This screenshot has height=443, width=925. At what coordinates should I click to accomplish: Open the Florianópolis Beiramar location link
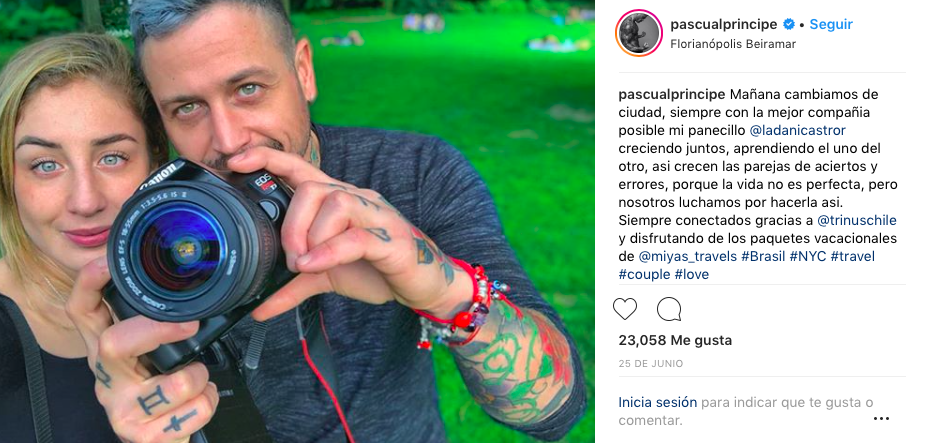click(x=733, y=44)
